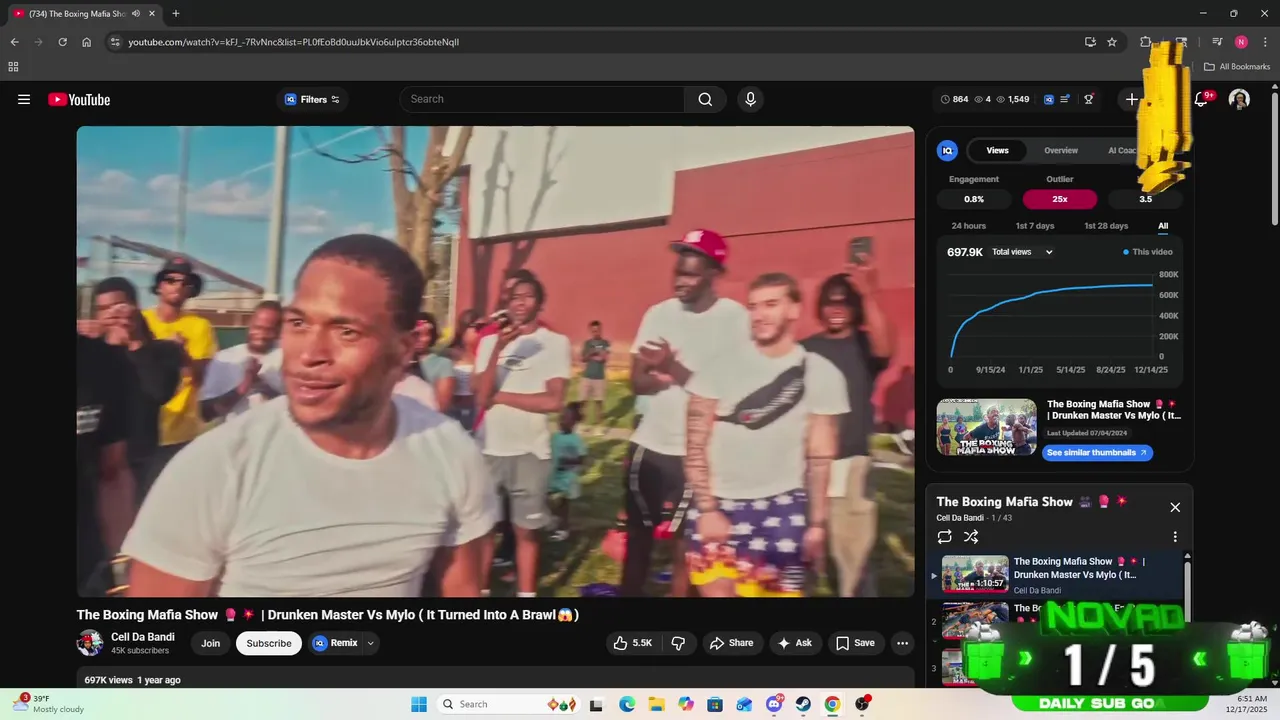Reload the page
The image size is (1280, 720).
click(x=62, y=42)
